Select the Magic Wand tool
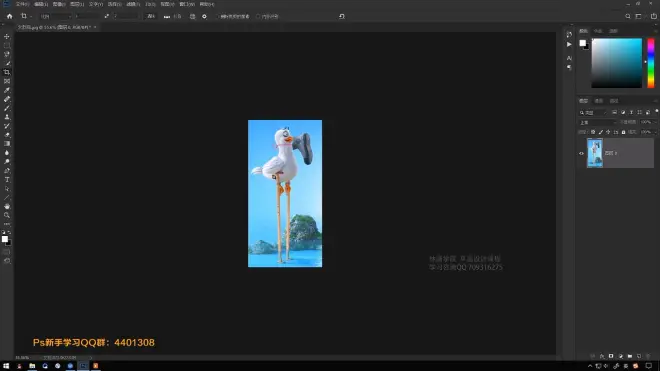Screen dimensions: 660x371 tap(7, 63)
